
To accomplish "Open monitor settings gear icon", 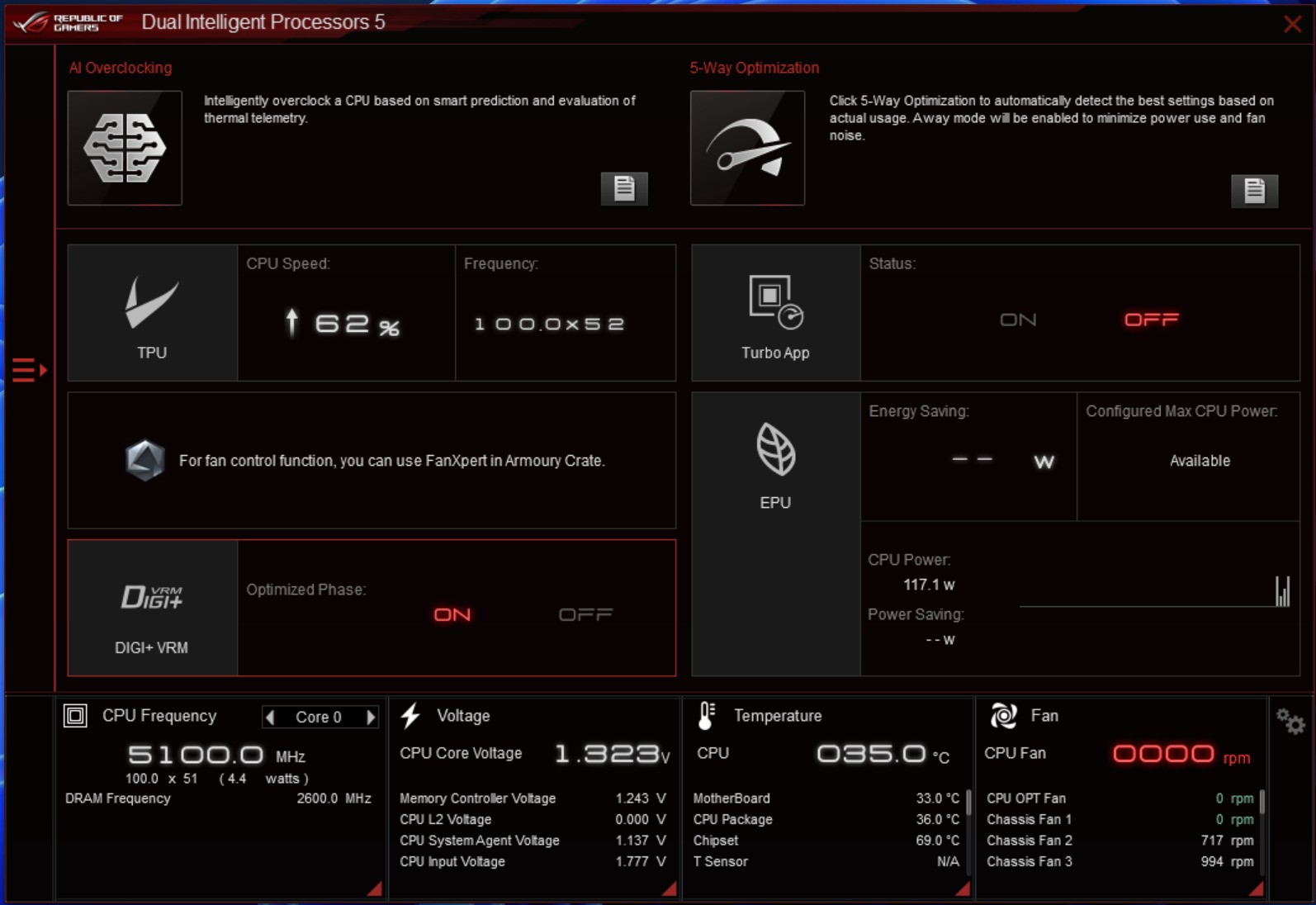I will point(1290,722).
